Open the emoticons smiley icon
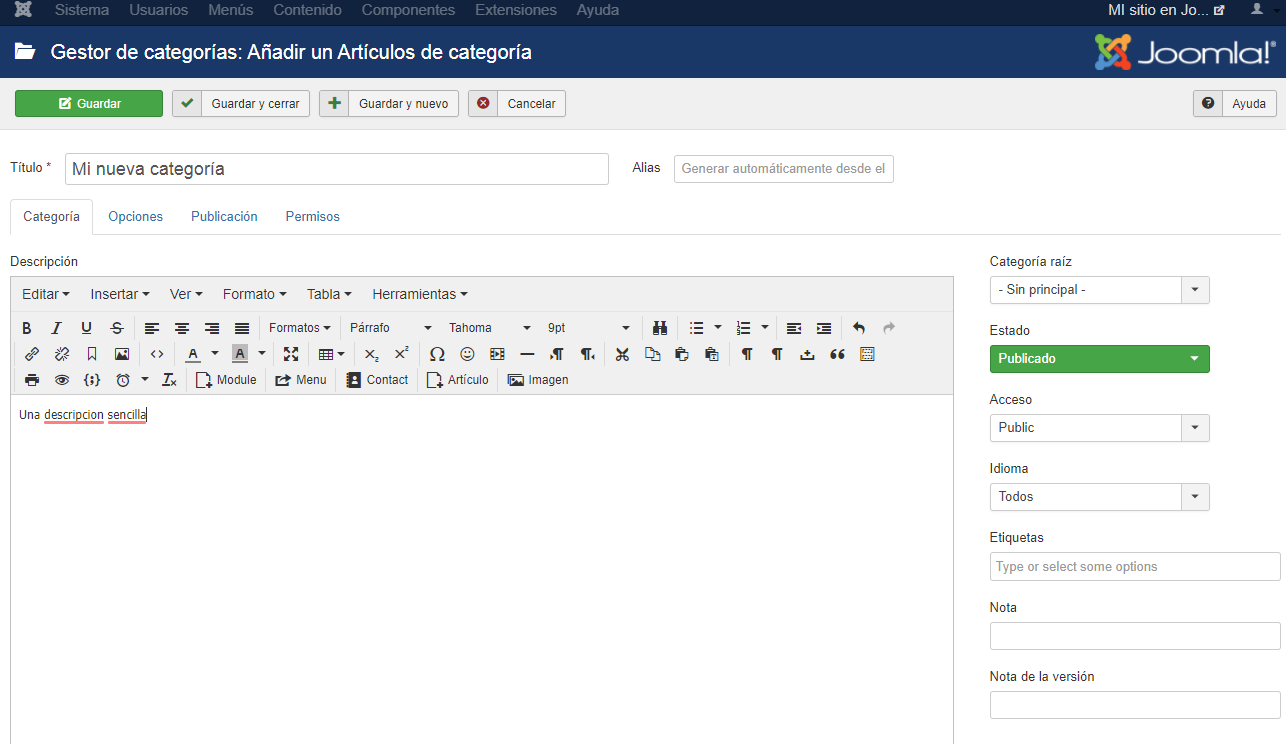The width and height of the screenshot is (1286, 744). pos(467,354)
